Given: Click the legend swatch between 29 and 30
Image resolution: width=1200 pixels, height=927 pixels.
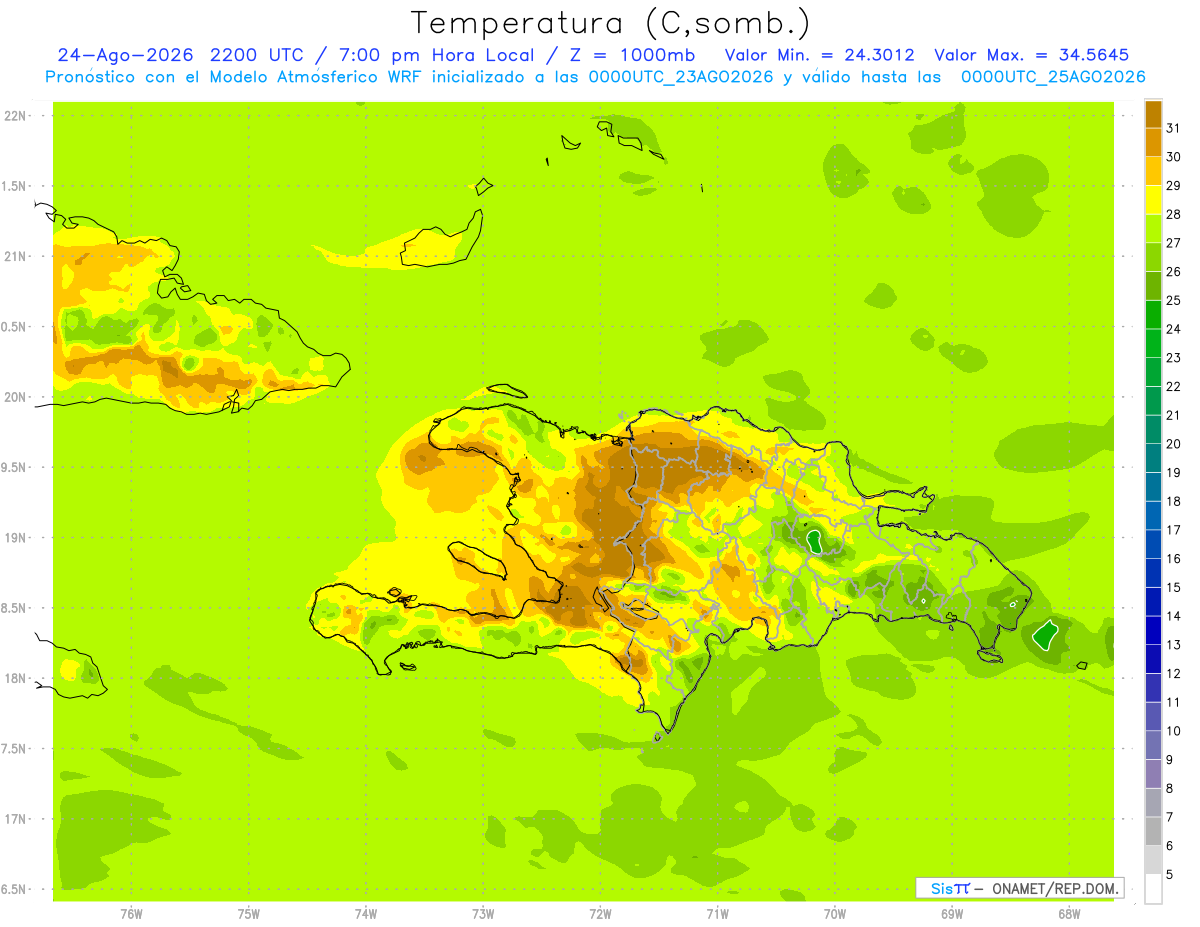Looking at the screenshot, I should point(1153,171).
